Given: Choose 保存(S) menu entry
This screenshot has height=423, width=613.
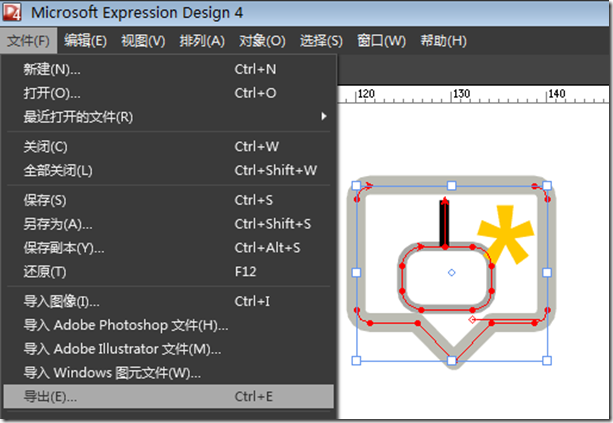Looking at the screenshot, I should click(x=168, y=200).
